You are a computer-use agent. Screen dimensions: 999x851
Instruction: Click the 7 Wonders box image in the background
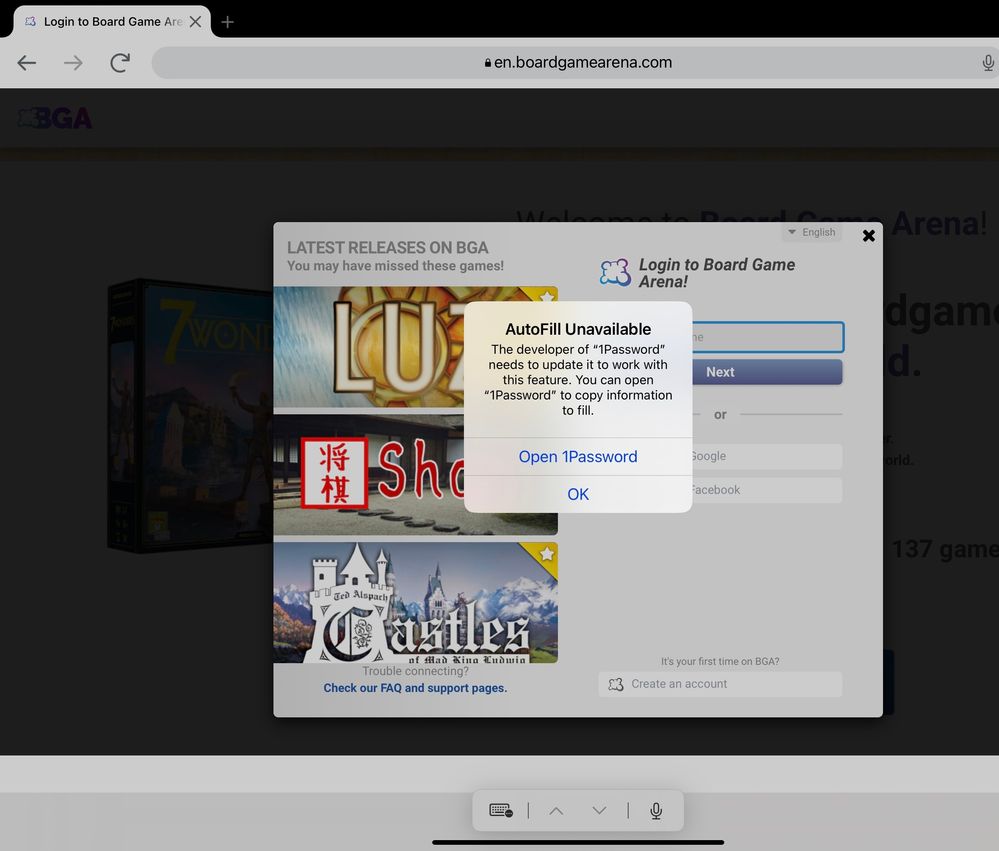coord(190,415)
